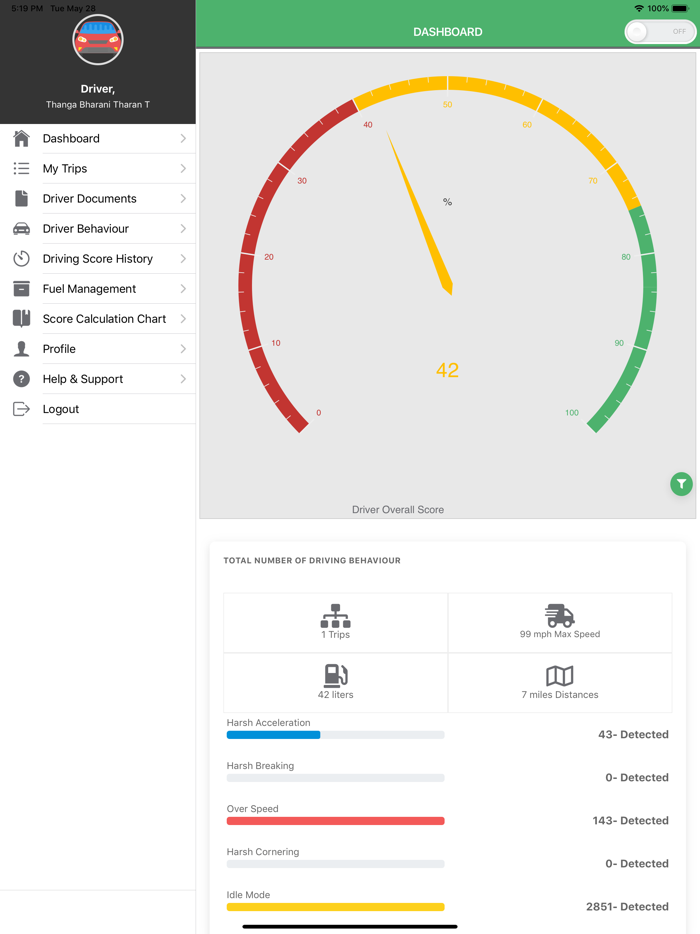
Task: Select the Help & Support label
Action: (83, 379)
